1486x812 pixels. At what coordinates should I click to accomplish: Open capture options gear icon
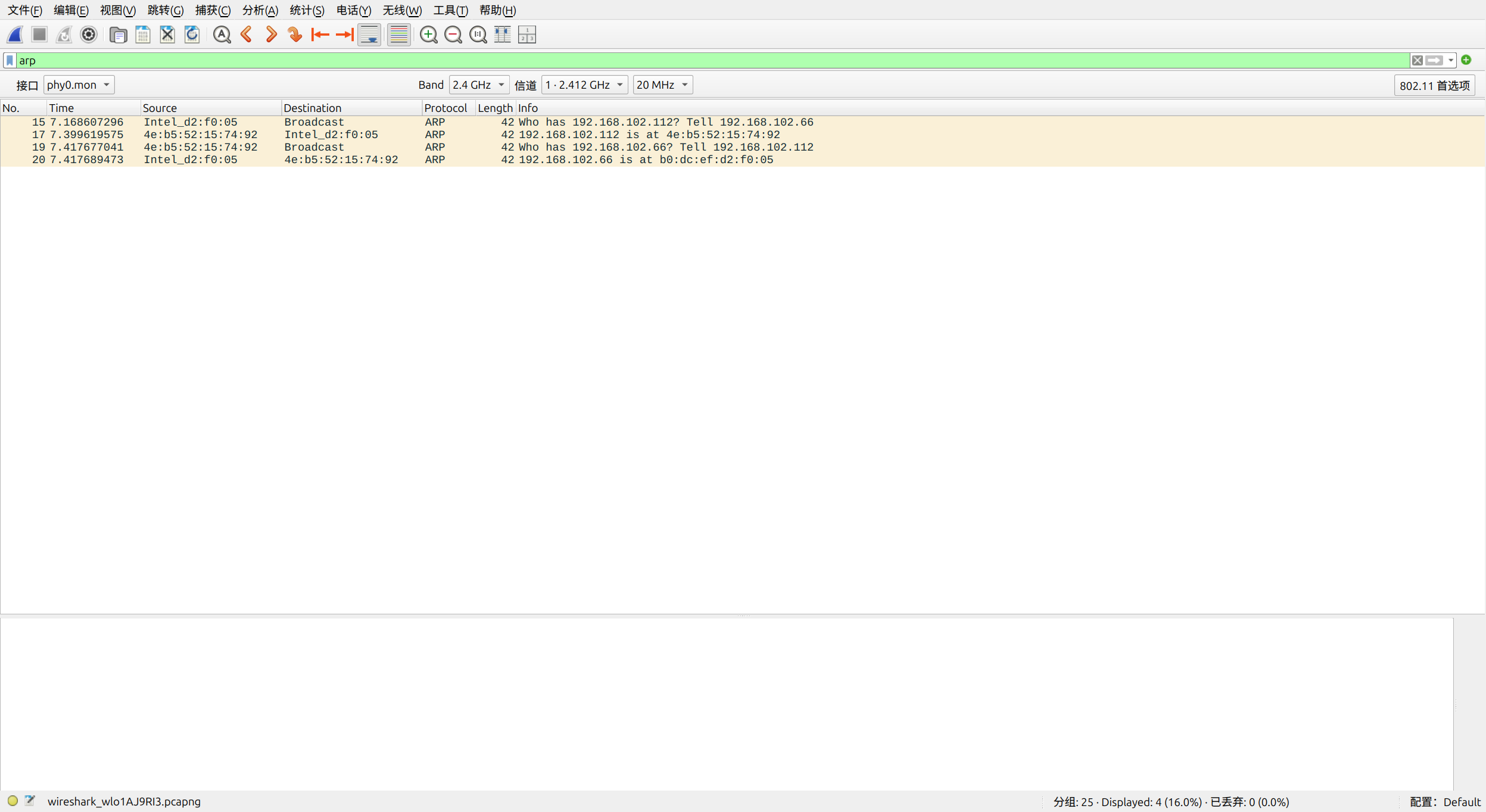[x=88, y=35]
